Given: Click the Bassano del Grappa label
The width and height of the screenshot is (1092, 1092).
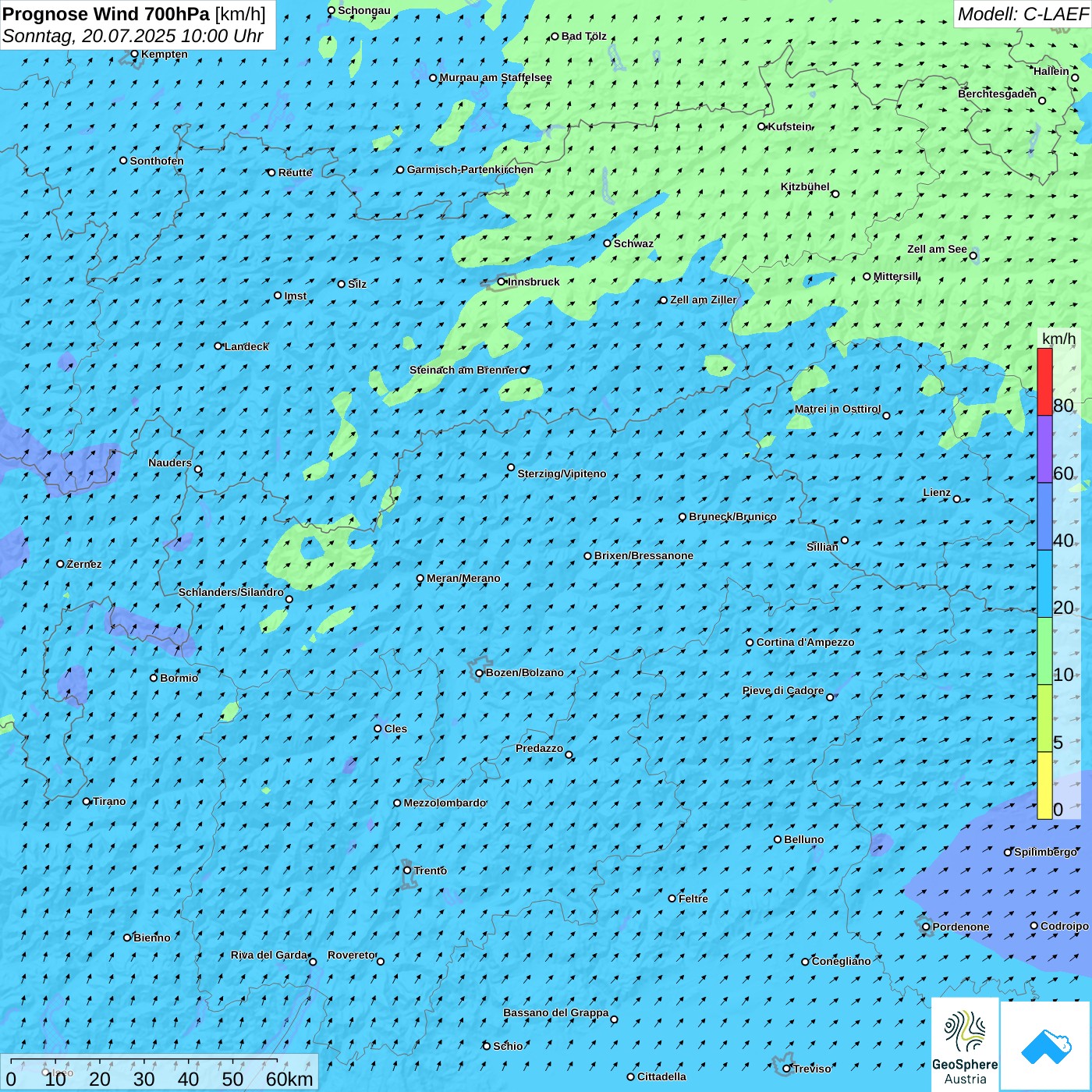Looking at the screenshot, I should coord(556,1012).
